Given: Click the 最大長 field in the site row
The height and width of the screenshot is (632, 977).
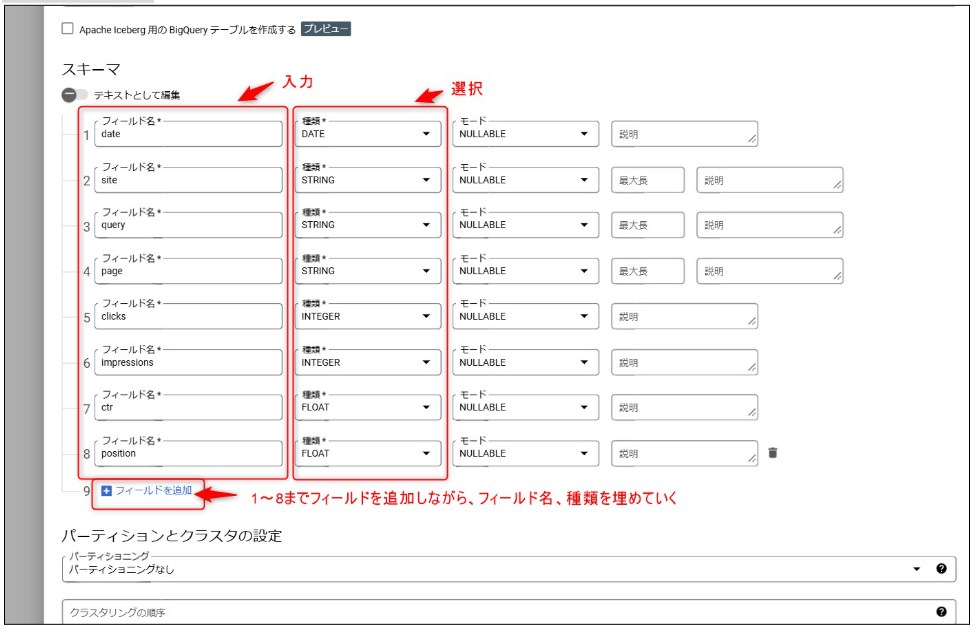Looking at the screenshot, I should point(647,180).
